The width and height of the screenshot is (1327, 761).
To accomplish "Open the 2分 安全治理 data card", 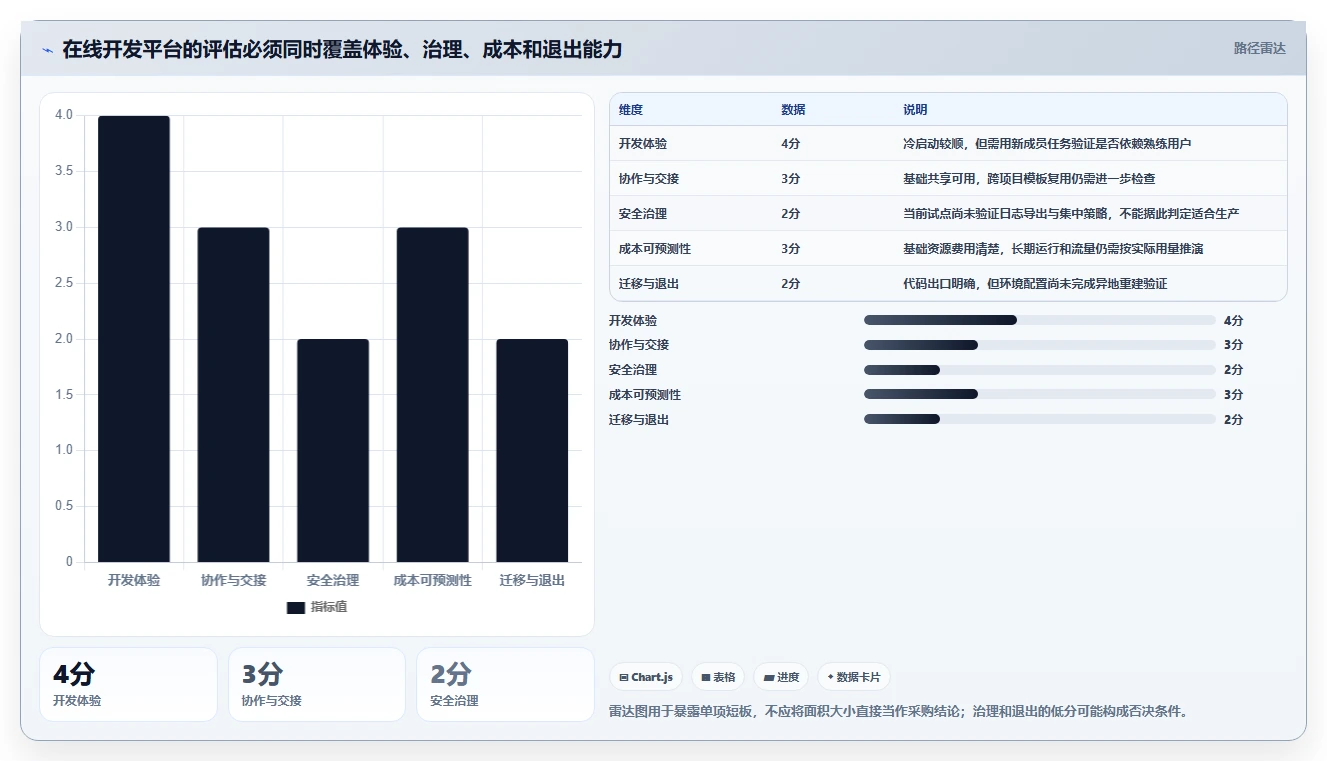I will coord(505,684).
